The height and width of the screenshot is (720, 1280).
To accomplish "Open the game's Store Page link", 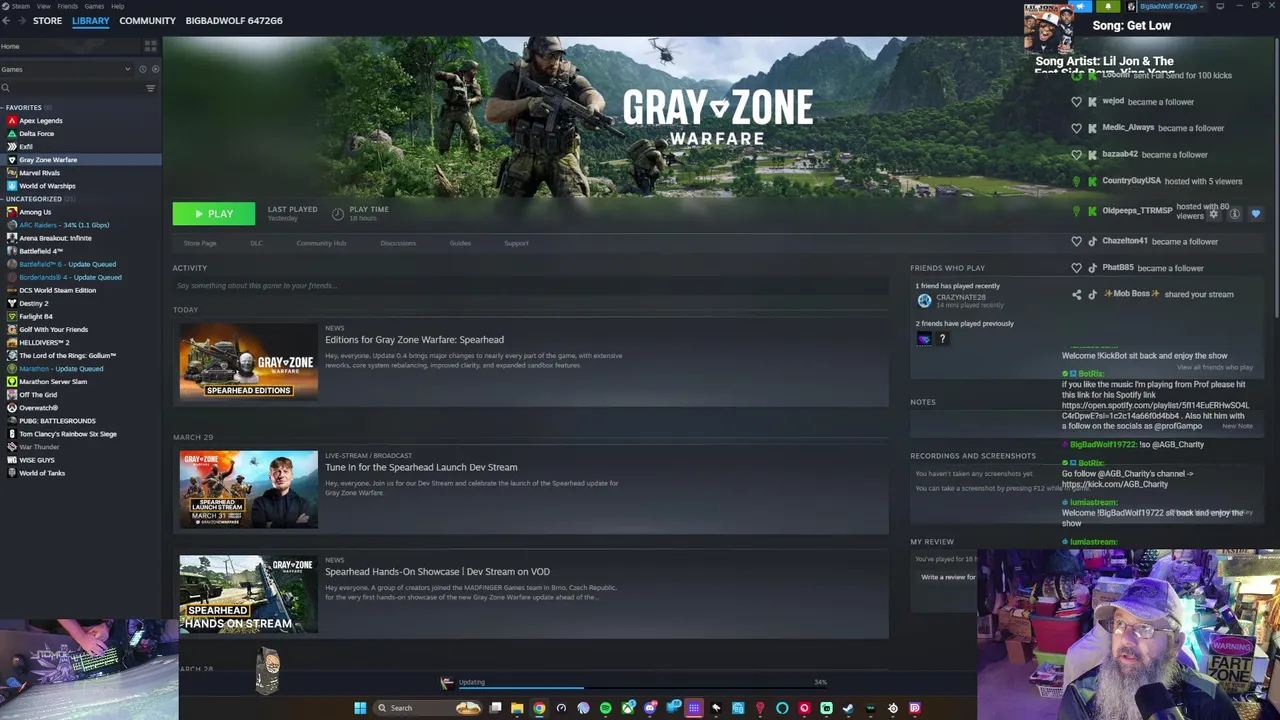I will coord(200,243).
